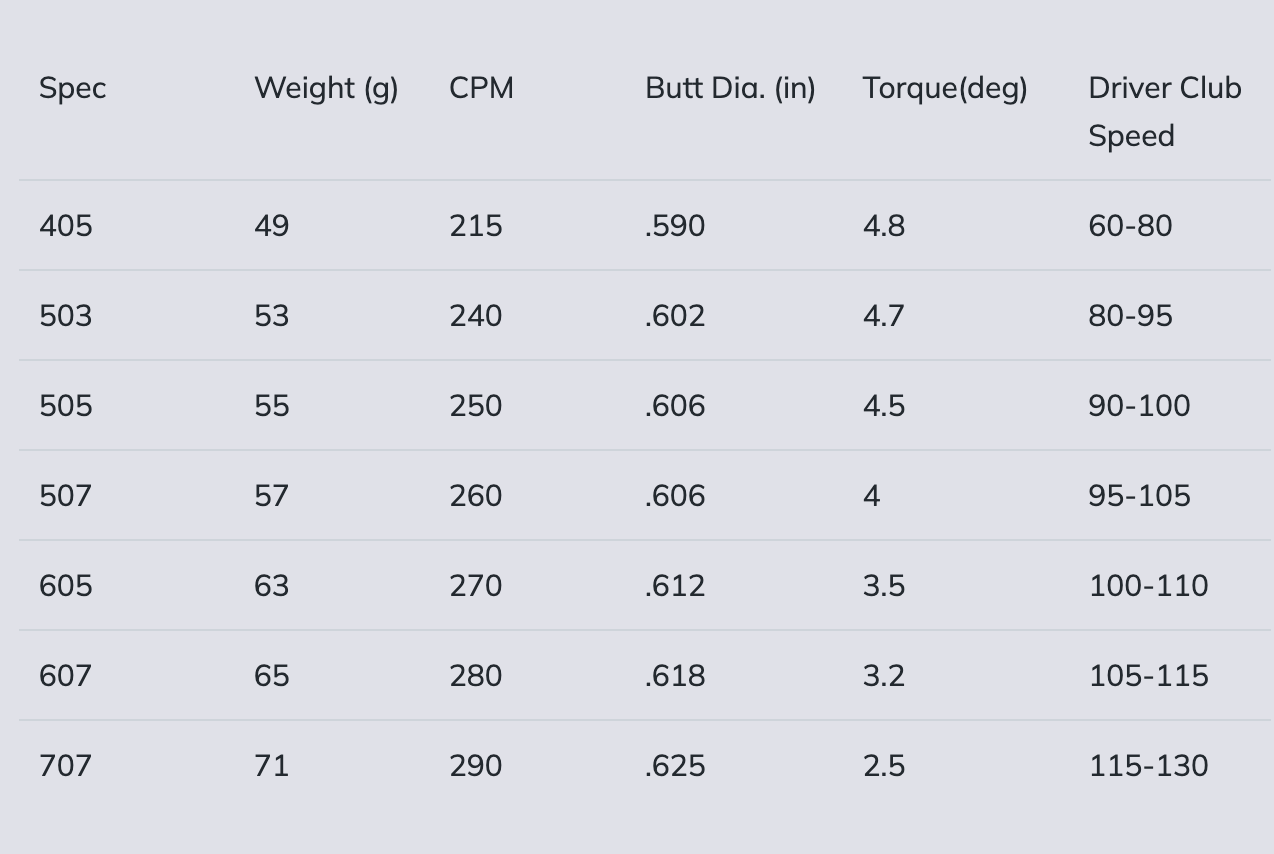The image size is (1274, 854).
Task: Click the 290 CPM value
Action: coord(475,766)
